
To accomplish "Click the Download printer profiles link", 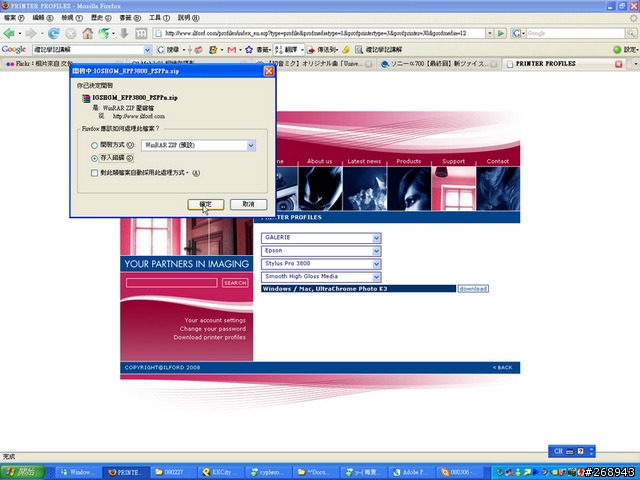I will pyautogui.click(x=209, y=338).
